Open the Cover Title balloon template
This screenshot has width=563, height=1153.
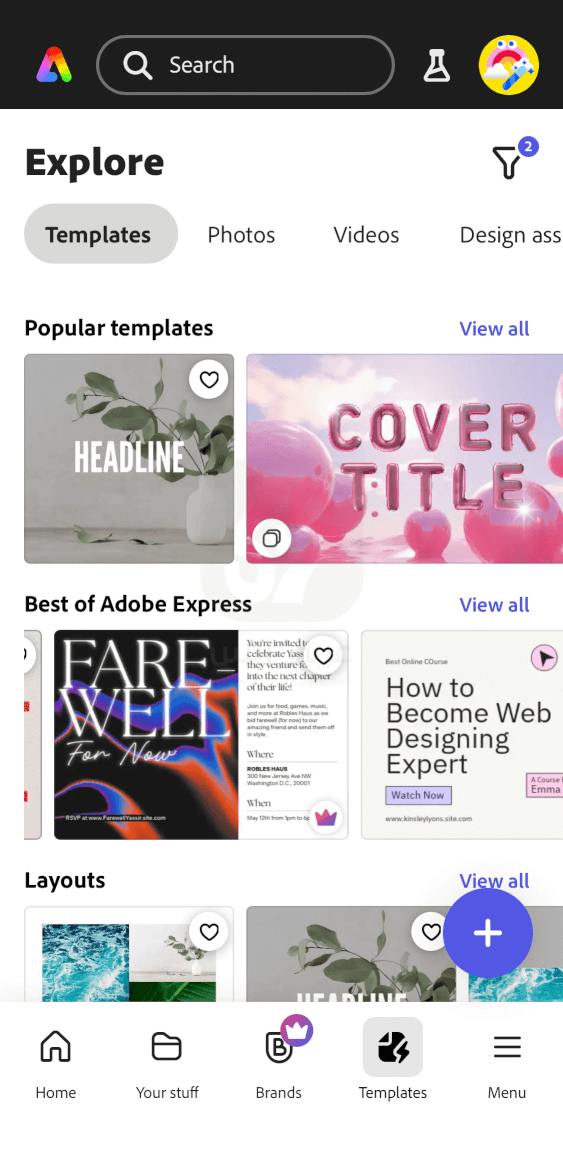pos(404,459)
